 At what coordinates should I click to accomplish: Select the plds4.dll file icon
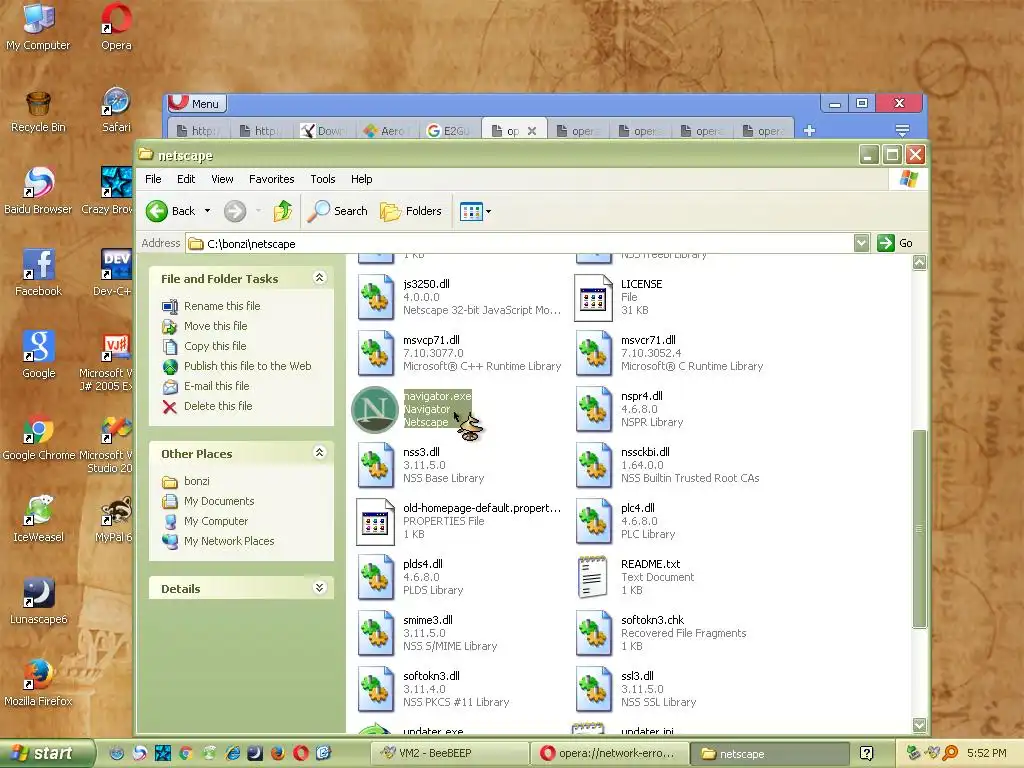pos(376,577)
